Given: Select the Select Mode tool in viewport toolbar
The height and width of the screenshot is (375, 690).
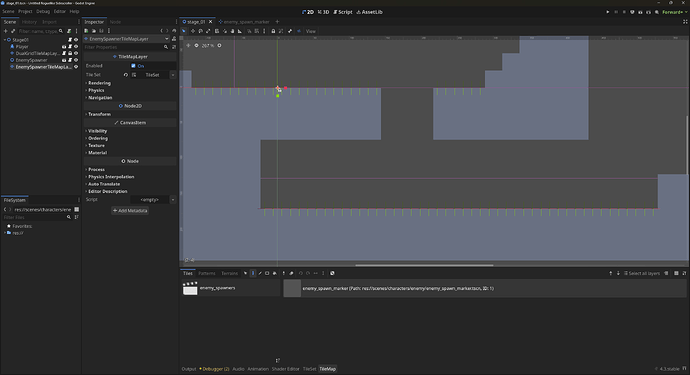Looking at the screenshot, I should (184, 31).
